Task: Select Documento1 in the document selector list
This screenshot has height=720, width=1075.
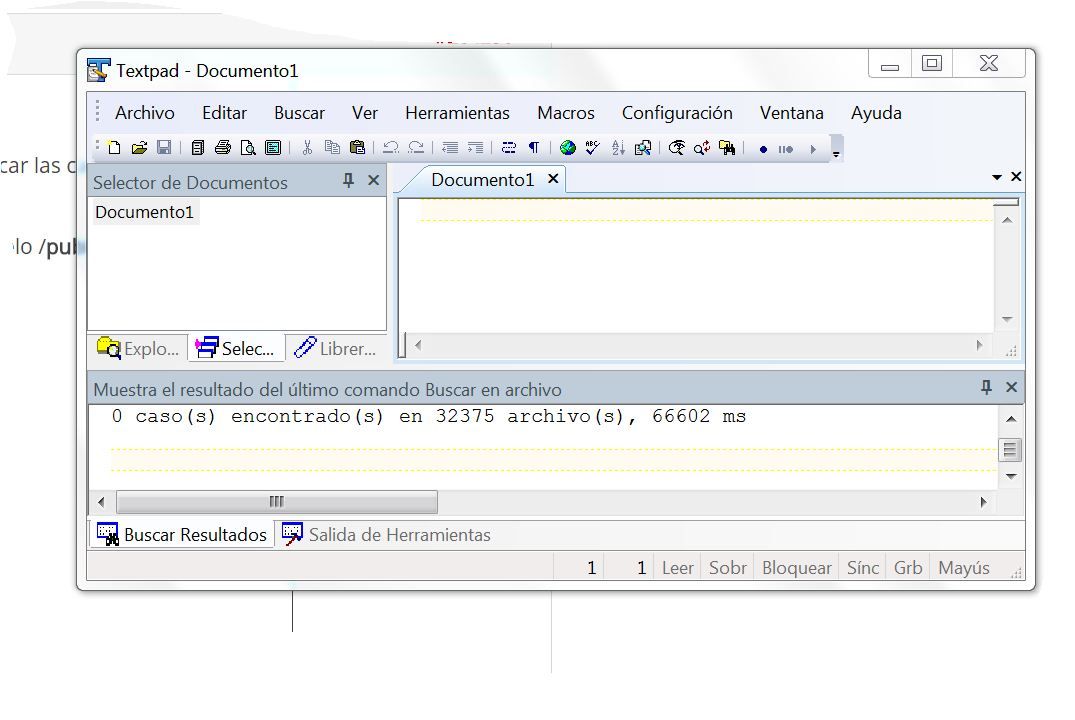Action: click(145, 212)
